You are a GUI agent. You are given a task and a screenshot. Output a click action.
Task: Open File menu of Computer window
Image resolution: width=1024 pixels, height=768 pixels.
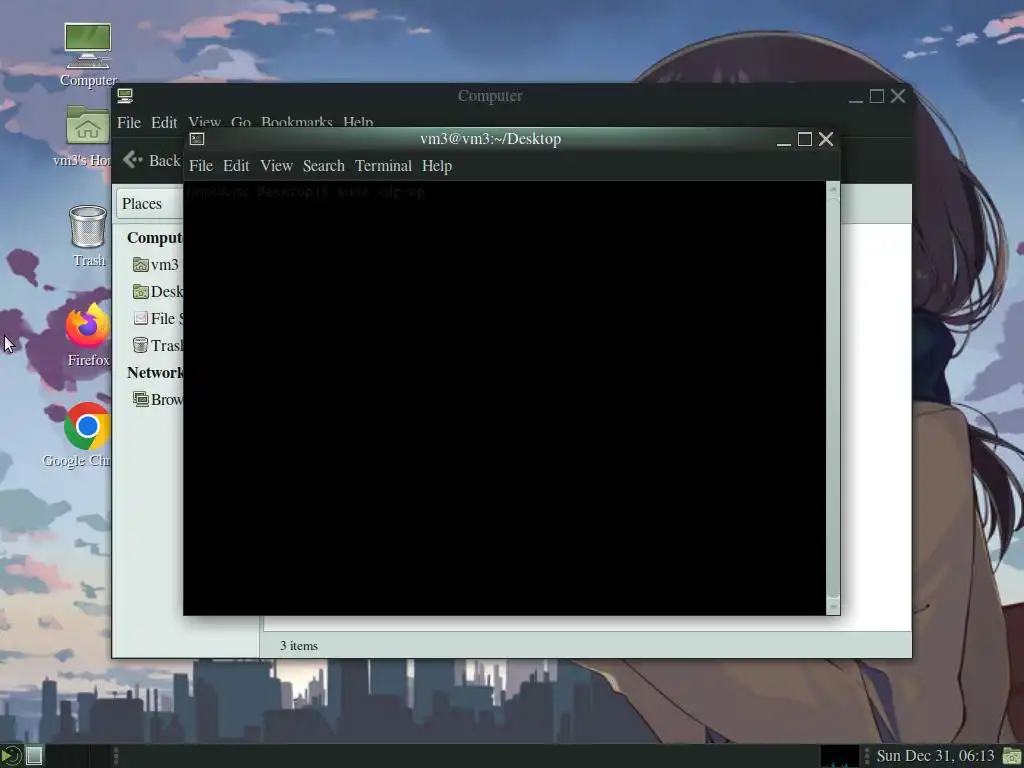click(x=129, y=123)
